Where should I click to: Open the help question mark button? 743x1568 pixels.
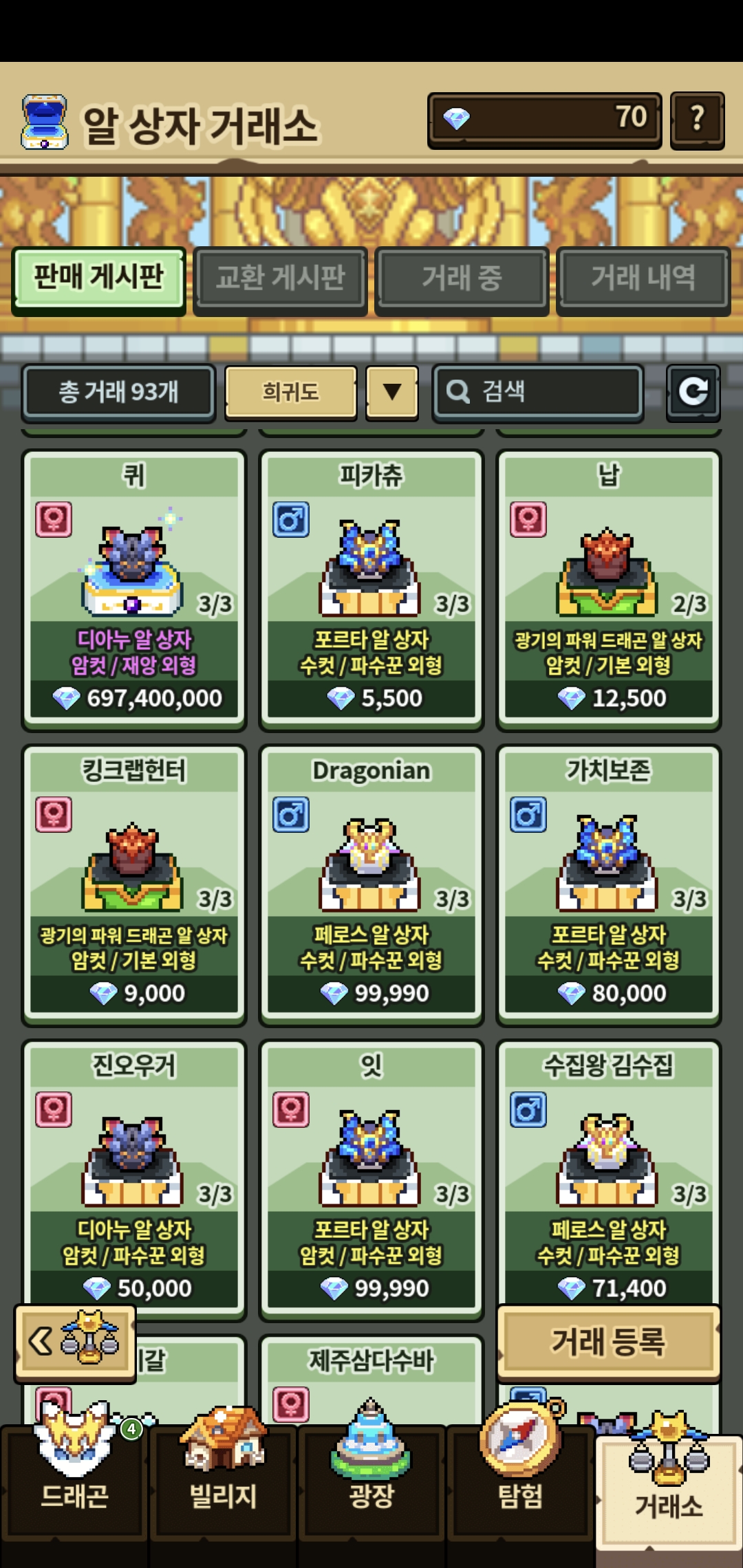pos(697,120)
